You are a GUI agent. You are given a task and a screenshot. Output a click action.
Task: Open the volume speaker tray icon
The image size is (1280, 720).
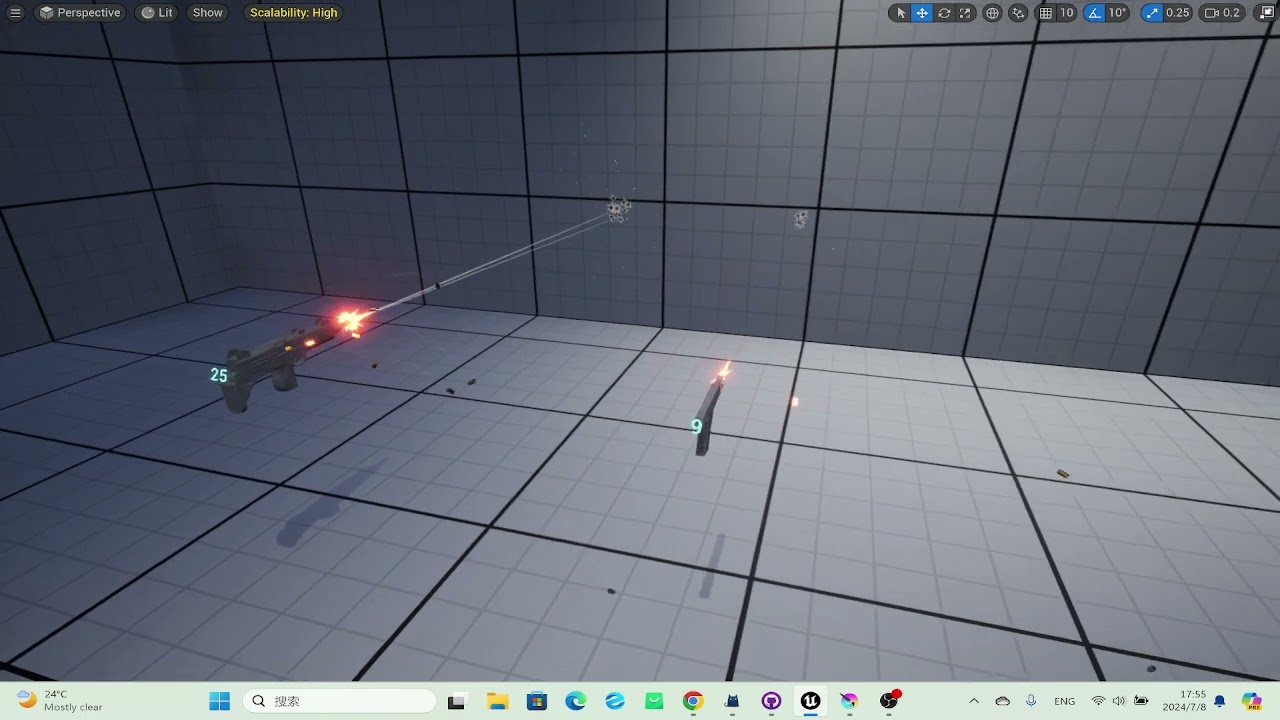1119,701
